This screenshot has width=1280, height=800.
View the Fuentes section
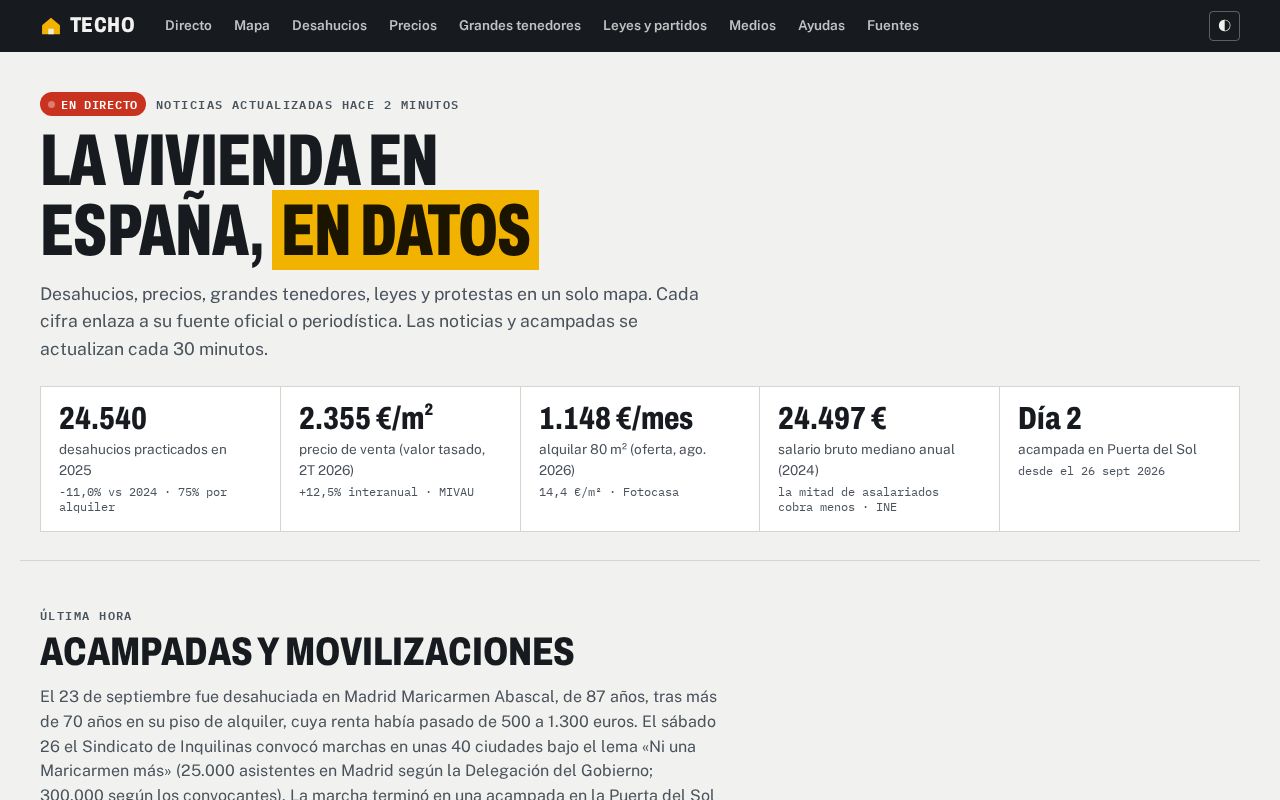[x=893, y=26]
